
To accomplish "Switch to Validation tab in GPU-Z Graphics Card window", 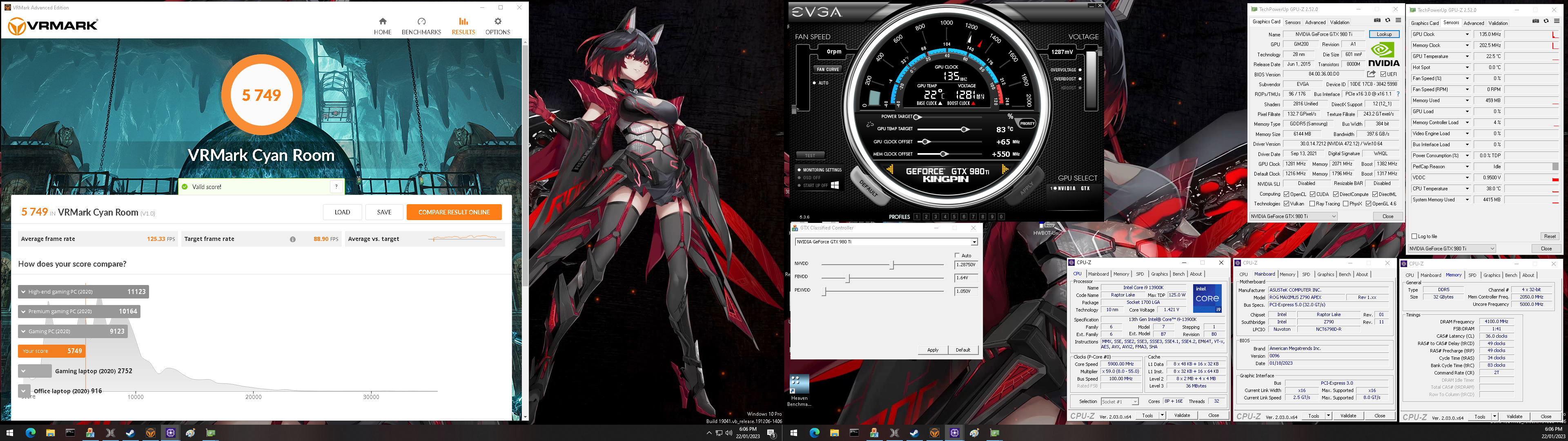I will click(1339, 22).
